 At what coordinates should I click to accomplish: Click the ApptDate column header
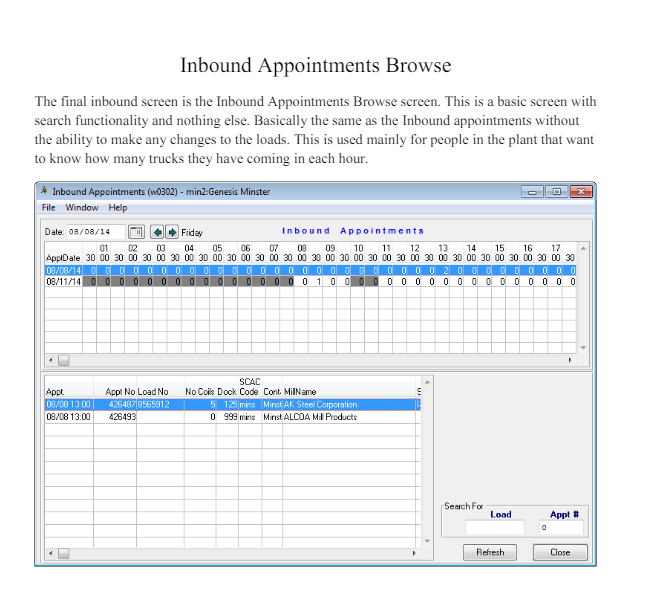pos(63,258)
